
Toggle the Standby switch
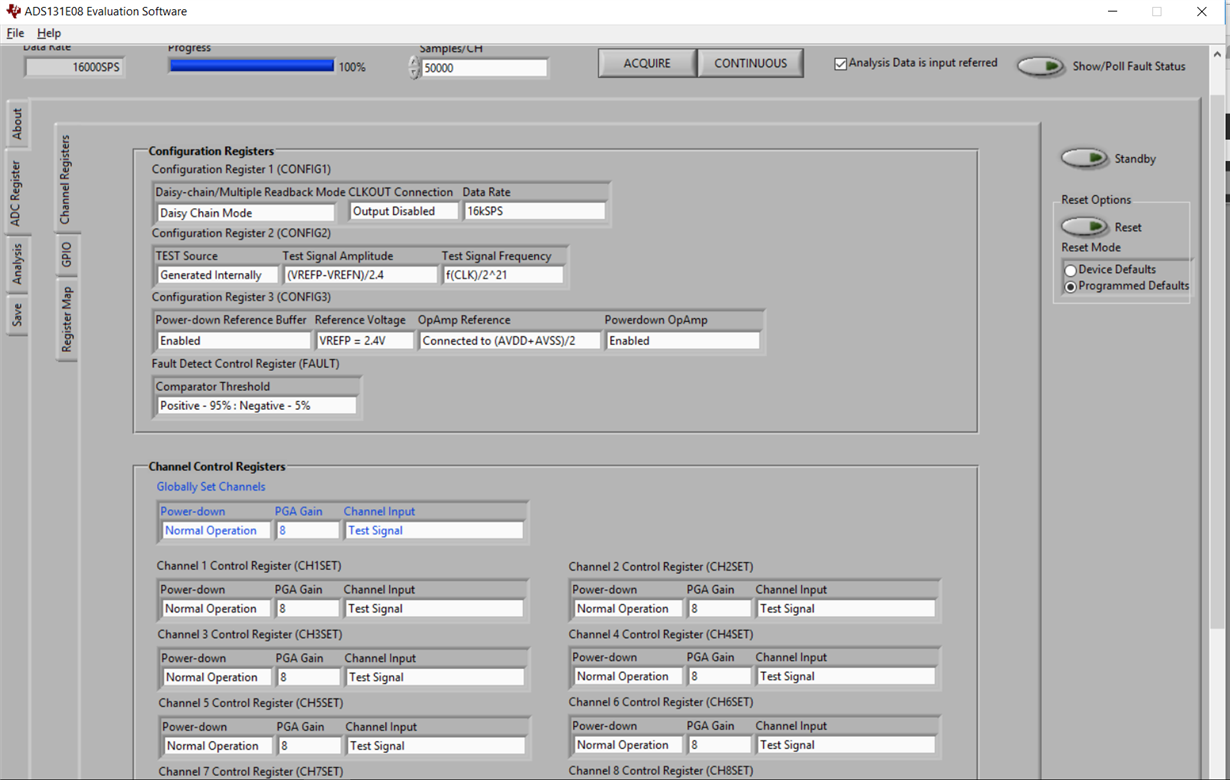click(1084, 158)
